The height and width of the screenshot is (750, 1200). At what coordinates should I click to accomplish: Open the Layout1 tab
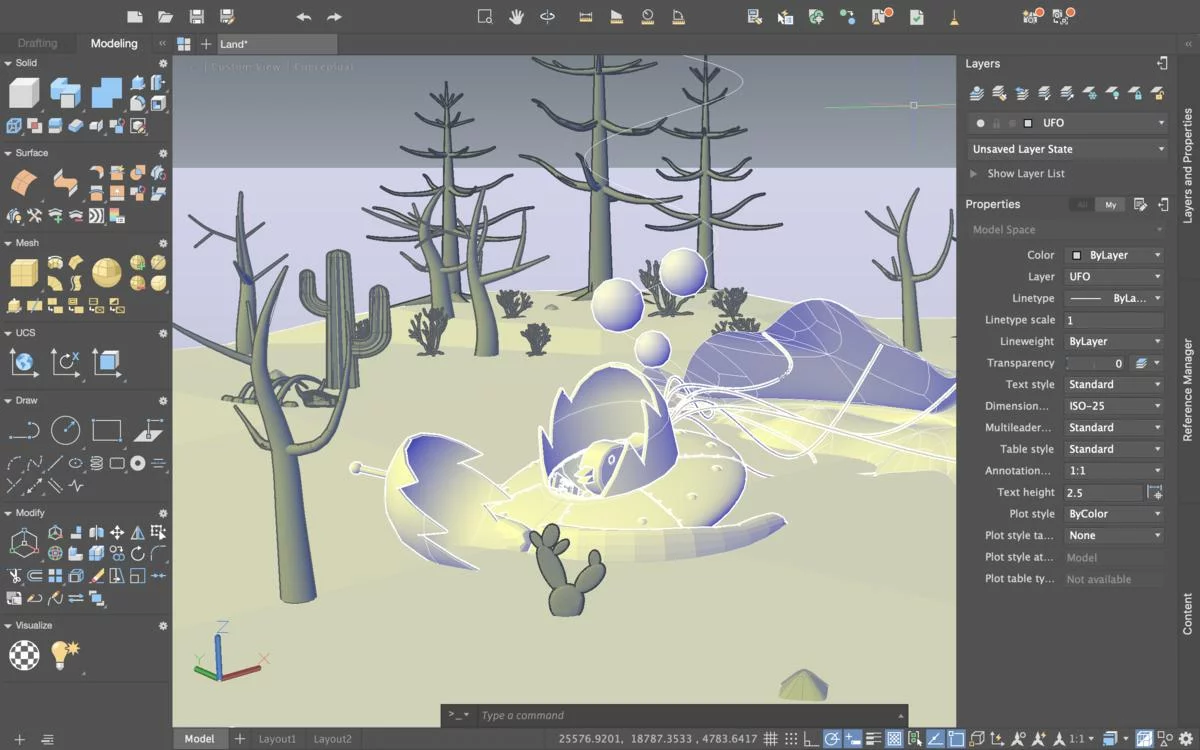277,739
